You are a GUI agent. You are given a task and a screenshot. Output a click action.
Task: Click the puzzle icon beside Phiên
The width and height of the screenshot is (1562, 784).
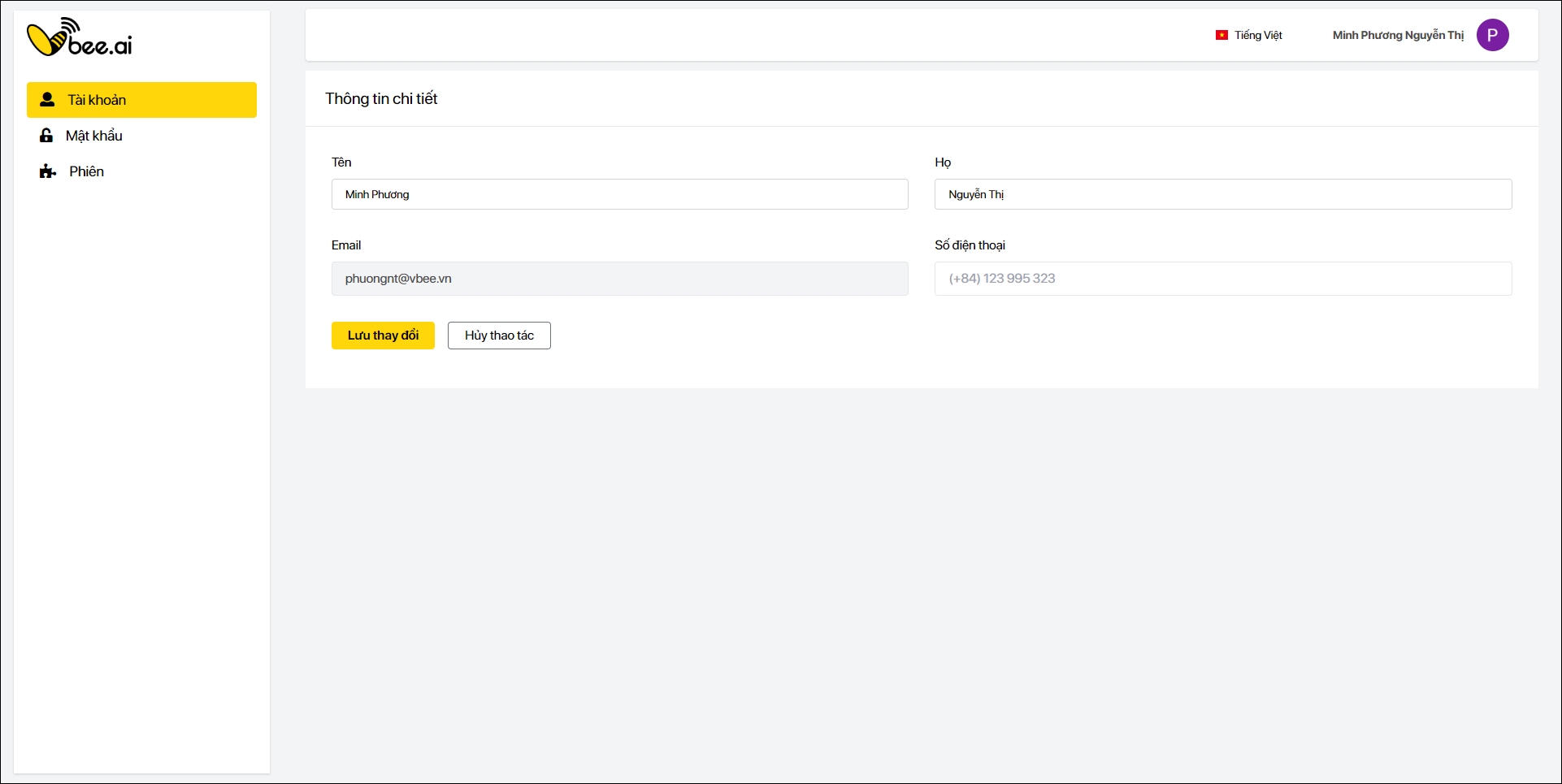pyautogui.click(x=48, y=171)
